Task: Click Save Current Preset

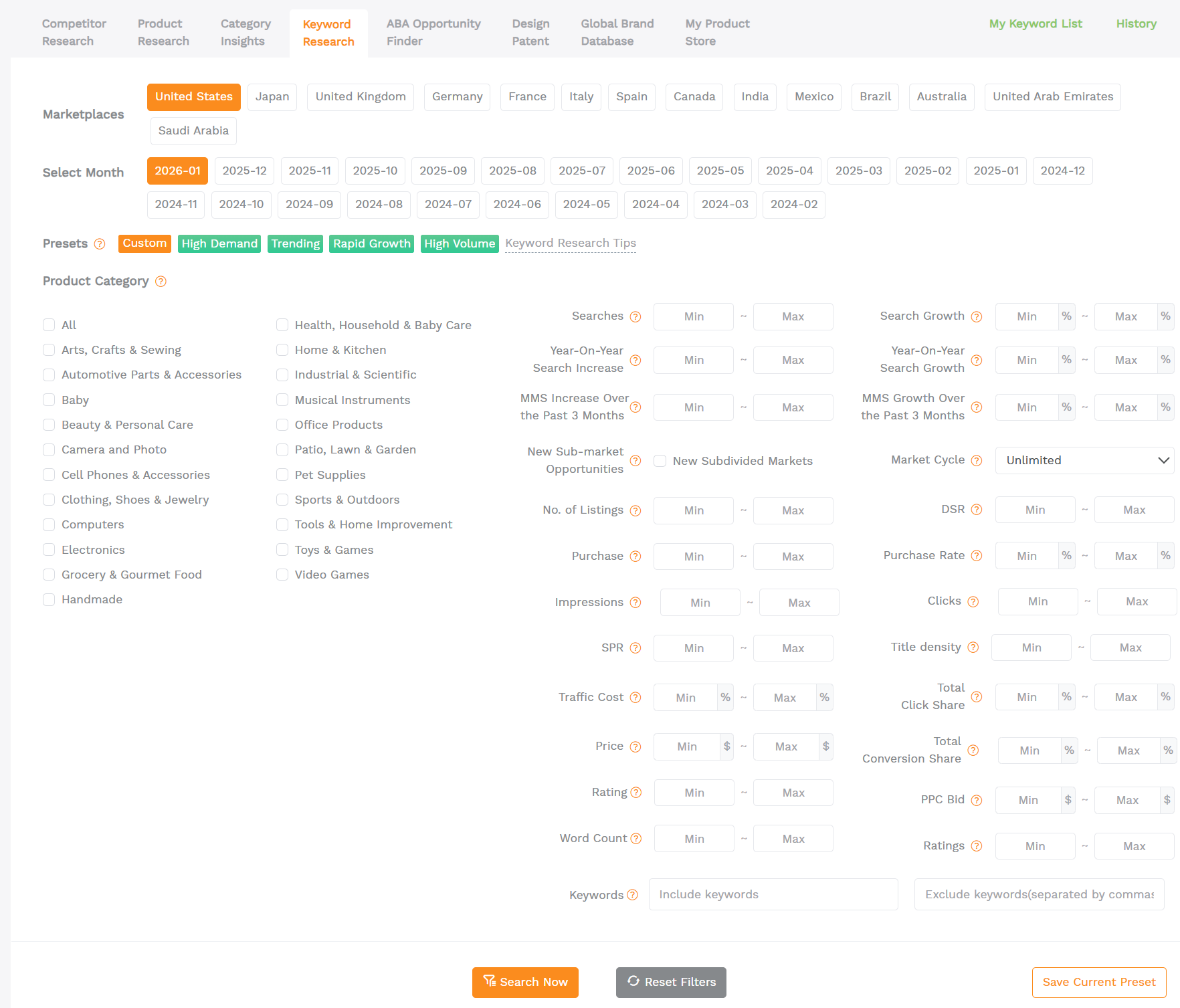Action: pyautogui.click(x=1098, y=982)
